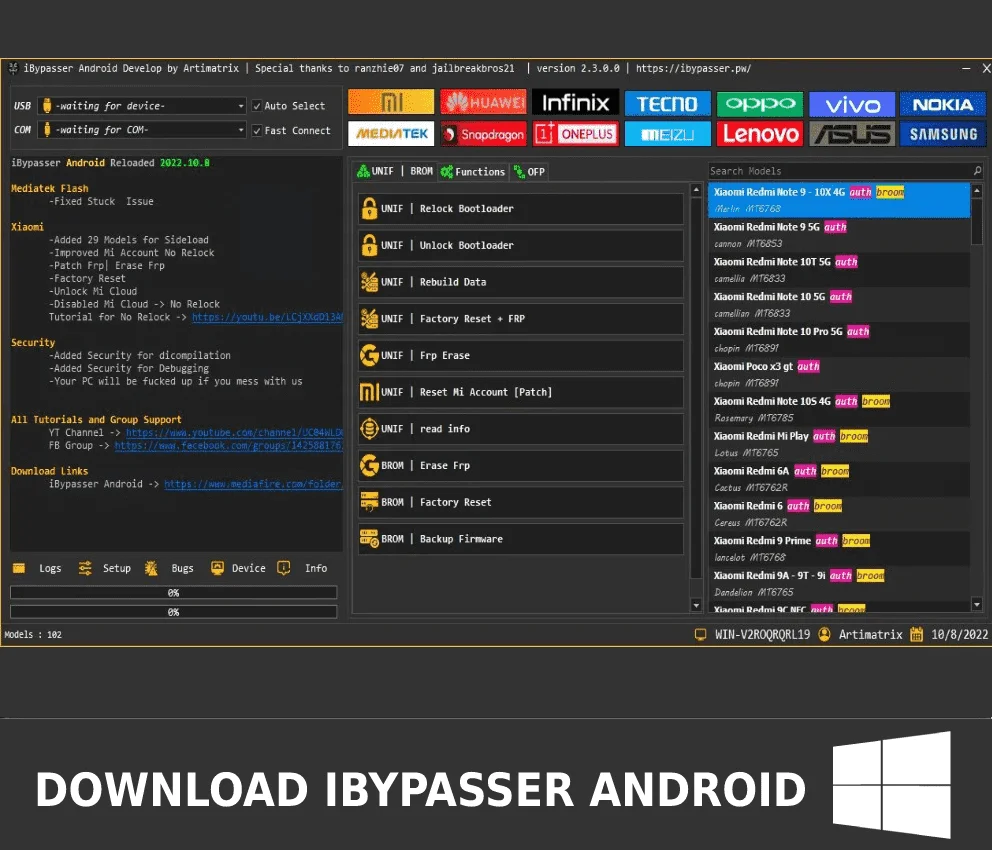The width and height of the screenshot is (992, 850).
Task: Open Logs via its folder icon
Action: click(x=19, y=568)
